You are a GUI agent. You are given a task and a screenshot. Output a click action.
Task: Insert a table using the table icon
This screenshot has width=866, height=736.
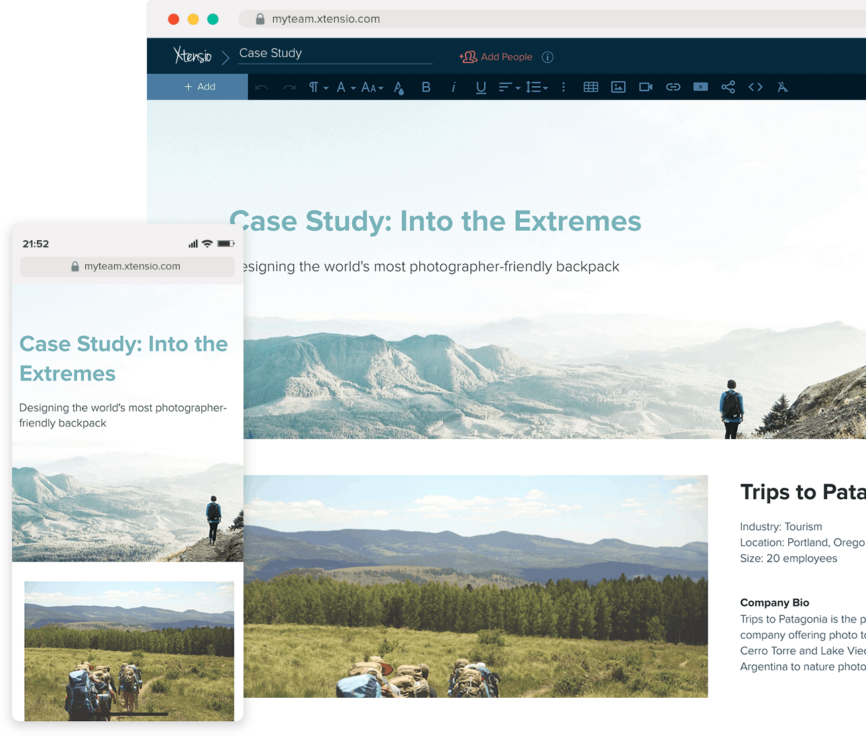pos(590,87)
